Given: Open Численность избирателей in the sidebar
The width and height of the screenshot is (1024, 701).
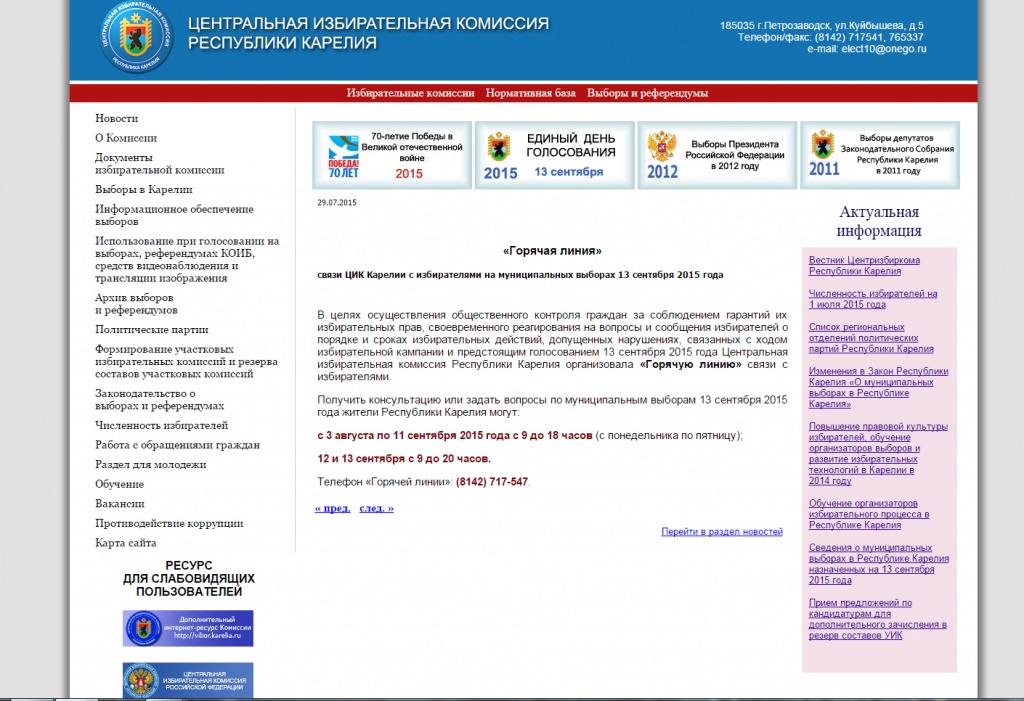Looking at the screenshot, I should click(161, 425).
